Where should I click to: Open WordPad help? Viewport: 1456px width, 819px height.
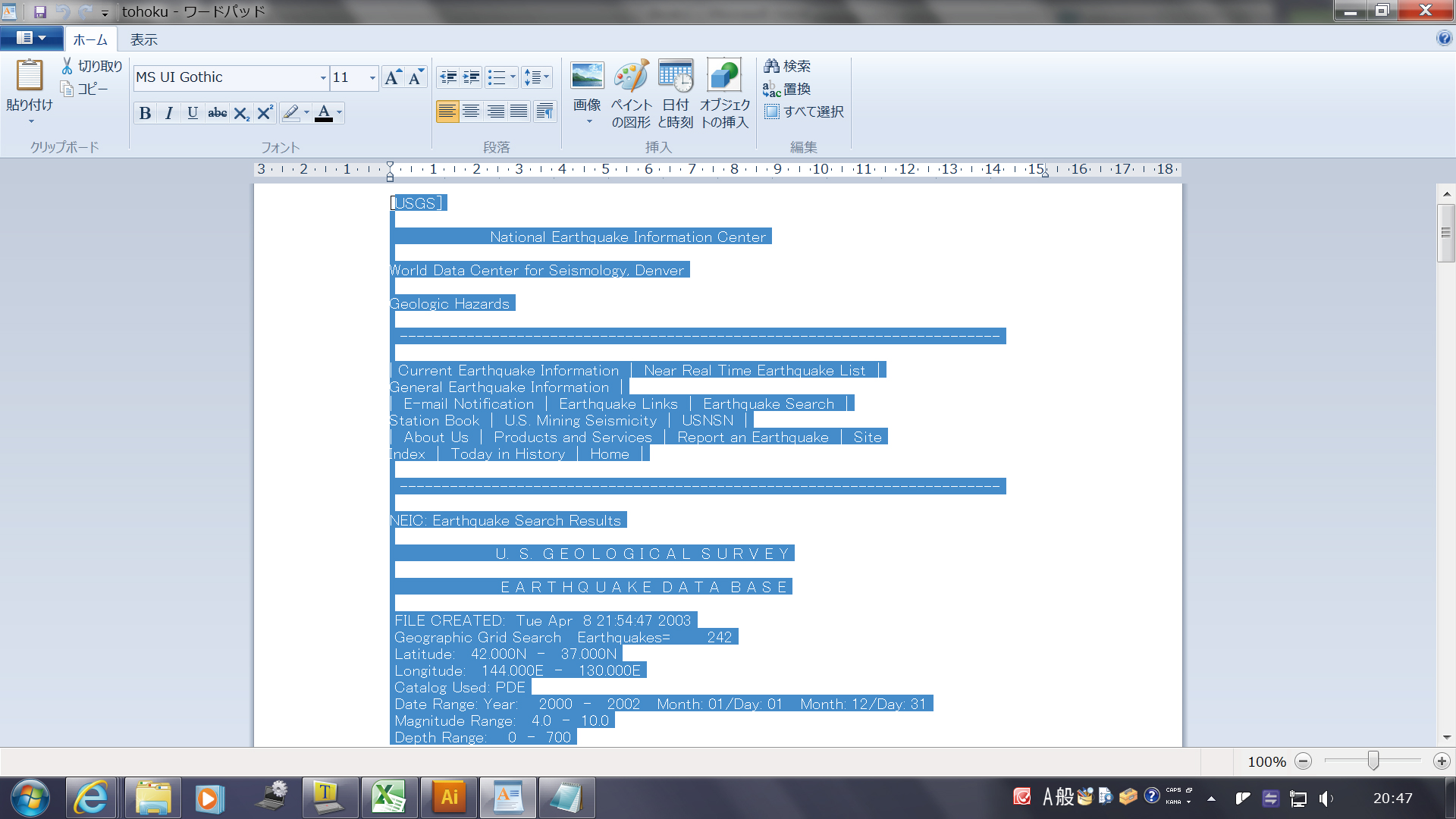[1444, 39]
